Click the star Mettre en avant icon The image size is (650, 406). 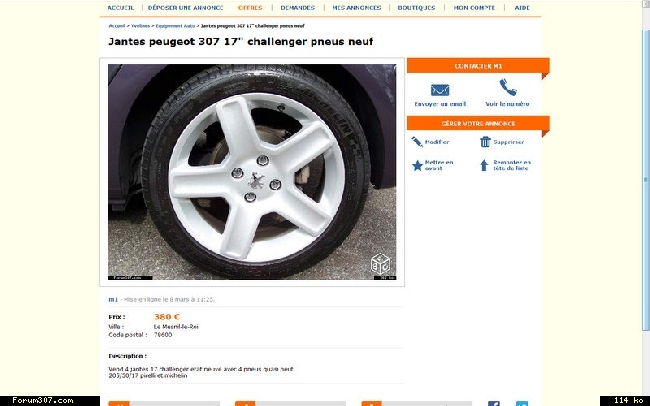pos(417,165)
